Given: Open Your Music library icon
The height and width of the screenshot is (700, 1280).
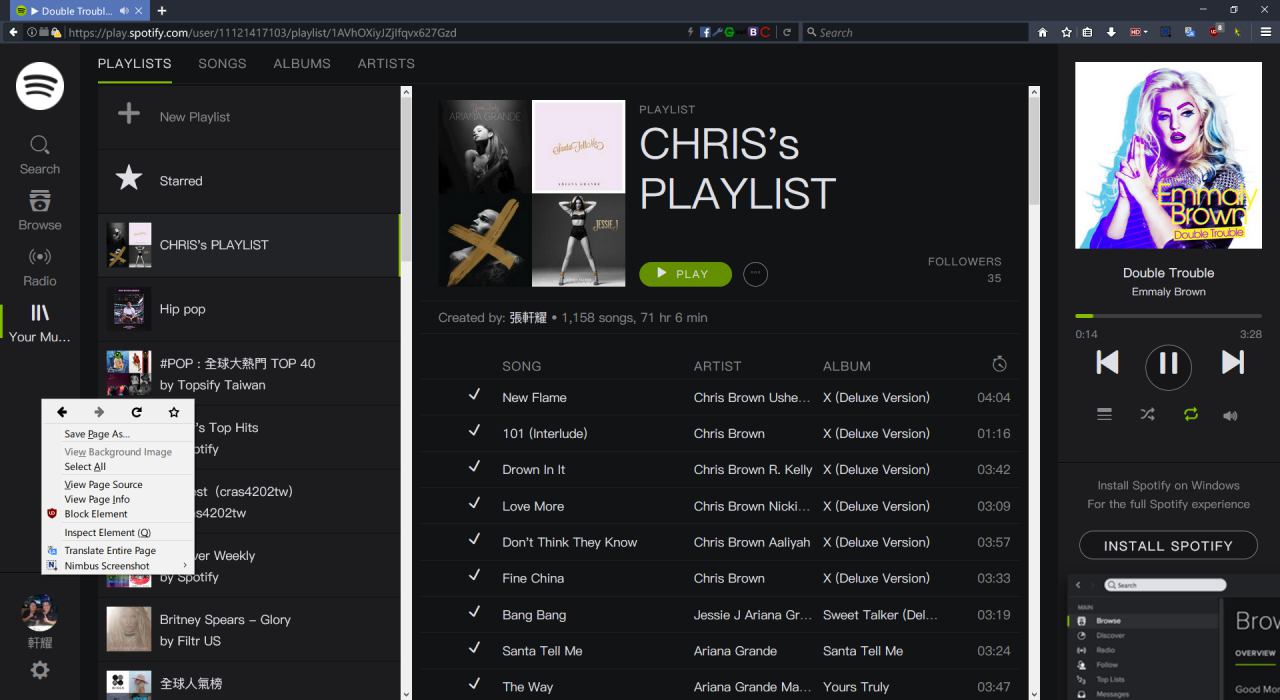Looking at the screenshot, I should click(40, 313).
